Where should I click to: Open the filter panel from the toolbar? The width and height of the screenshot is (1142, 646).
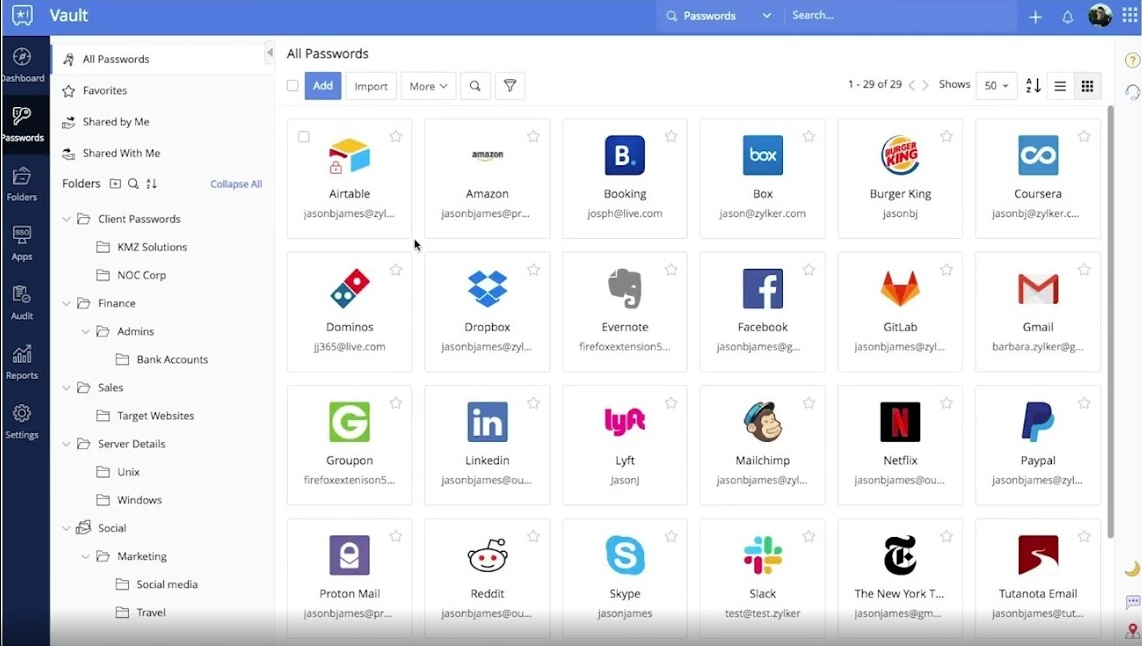point(510,86)
